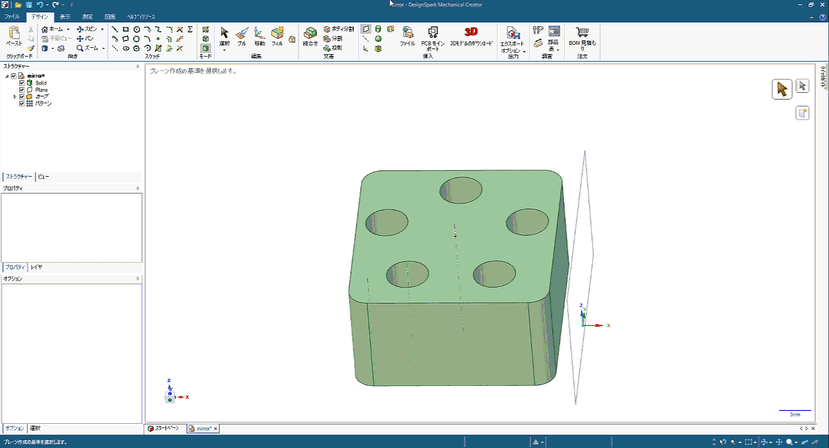Click the large selection arrow in viewport
The image size is (829, 448).
click(x=781, y=89)
